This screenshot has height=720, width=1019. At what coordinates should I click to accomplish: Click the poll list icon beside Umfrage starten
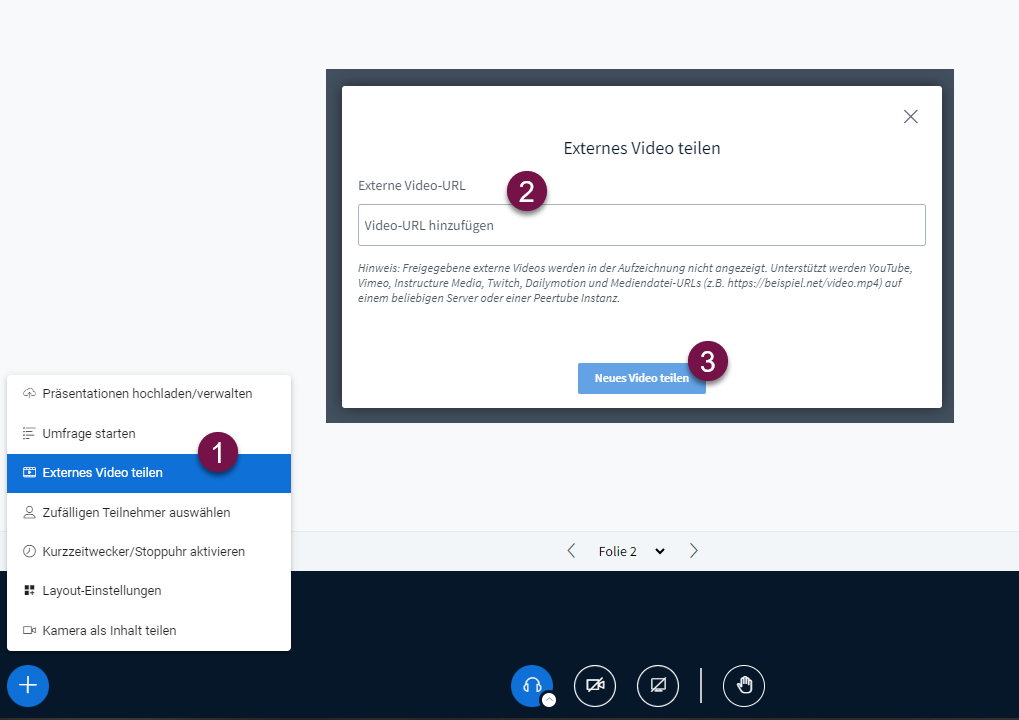point(29,433)
